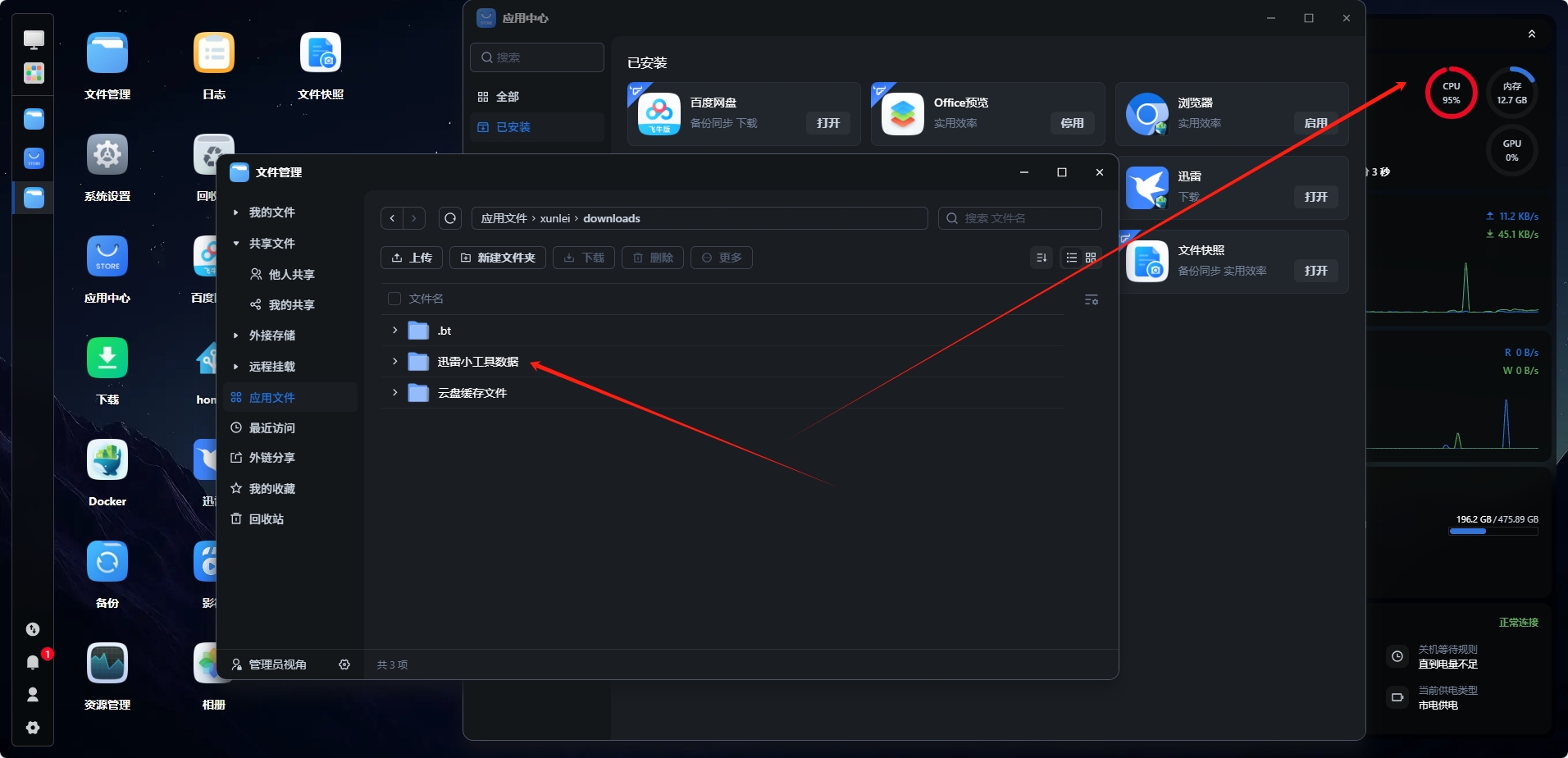Go back with the file manager back arrow
Screen dimensions: 1568x758
pyautogui.click(x=392, y=218)
